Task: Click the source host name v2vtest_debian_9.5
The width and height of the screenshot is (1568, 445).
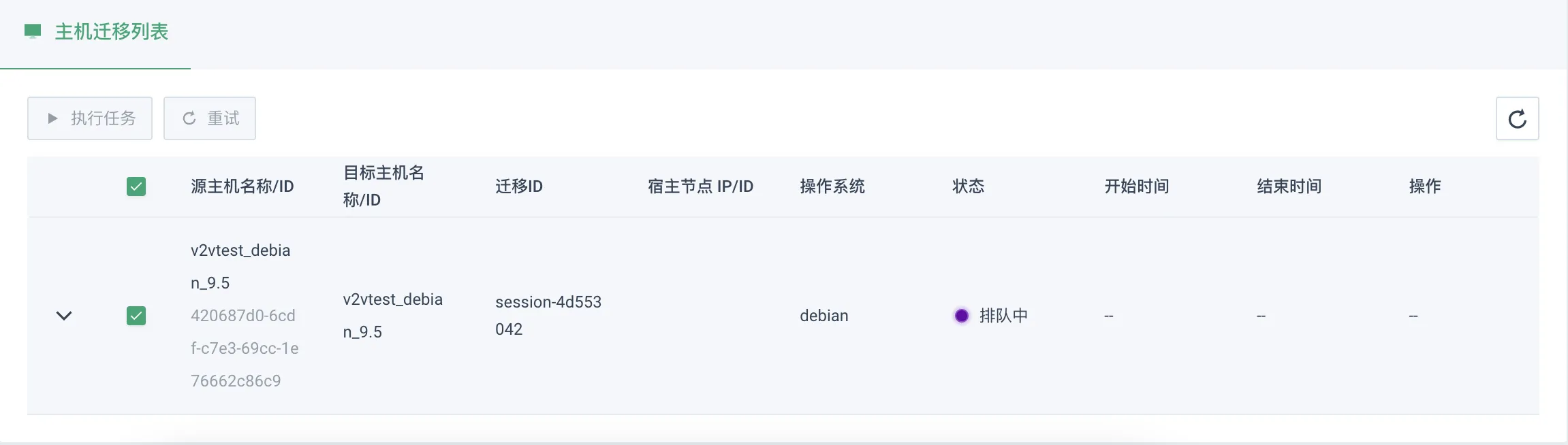Action: point(240,267)
